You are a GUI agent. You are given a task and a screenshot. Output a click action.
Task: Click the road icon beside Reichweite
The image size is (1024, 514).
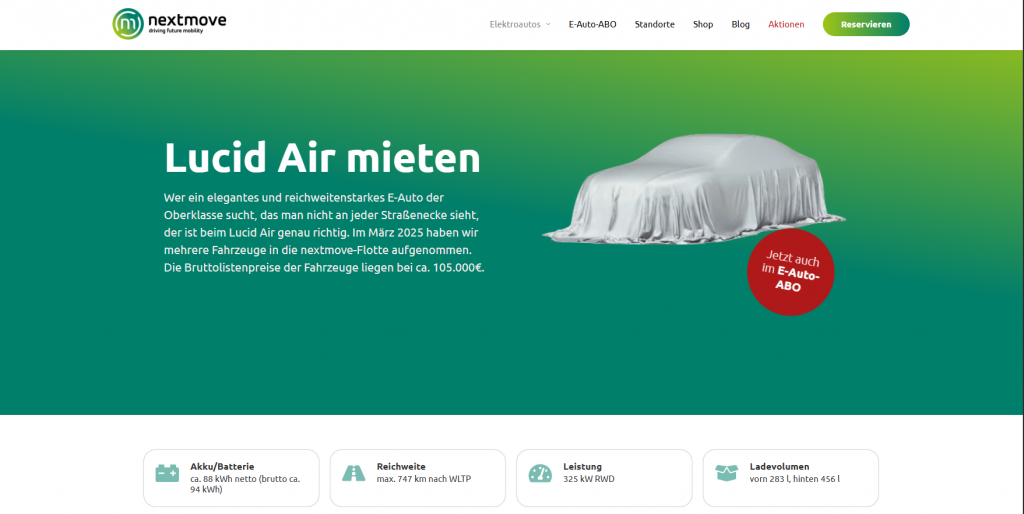[354, 473]
